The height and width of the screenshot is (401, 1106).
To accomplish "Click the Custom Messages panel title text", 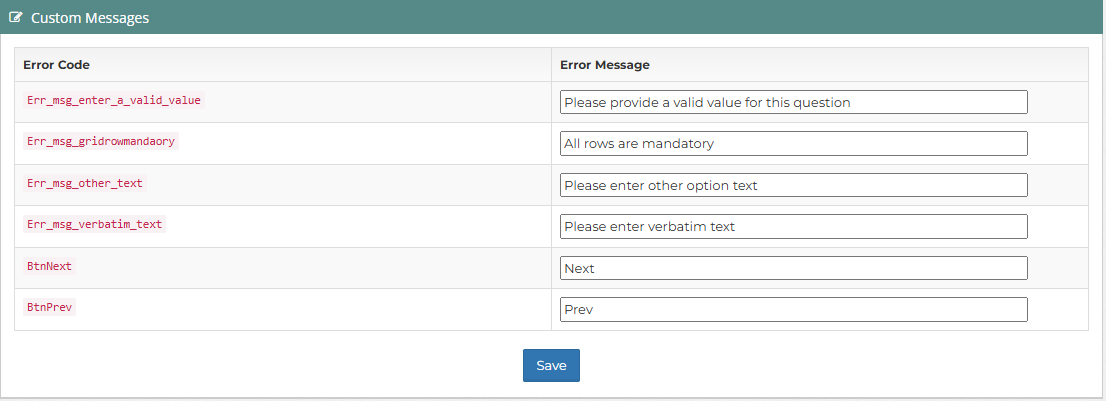I will [x=90, y=18].
